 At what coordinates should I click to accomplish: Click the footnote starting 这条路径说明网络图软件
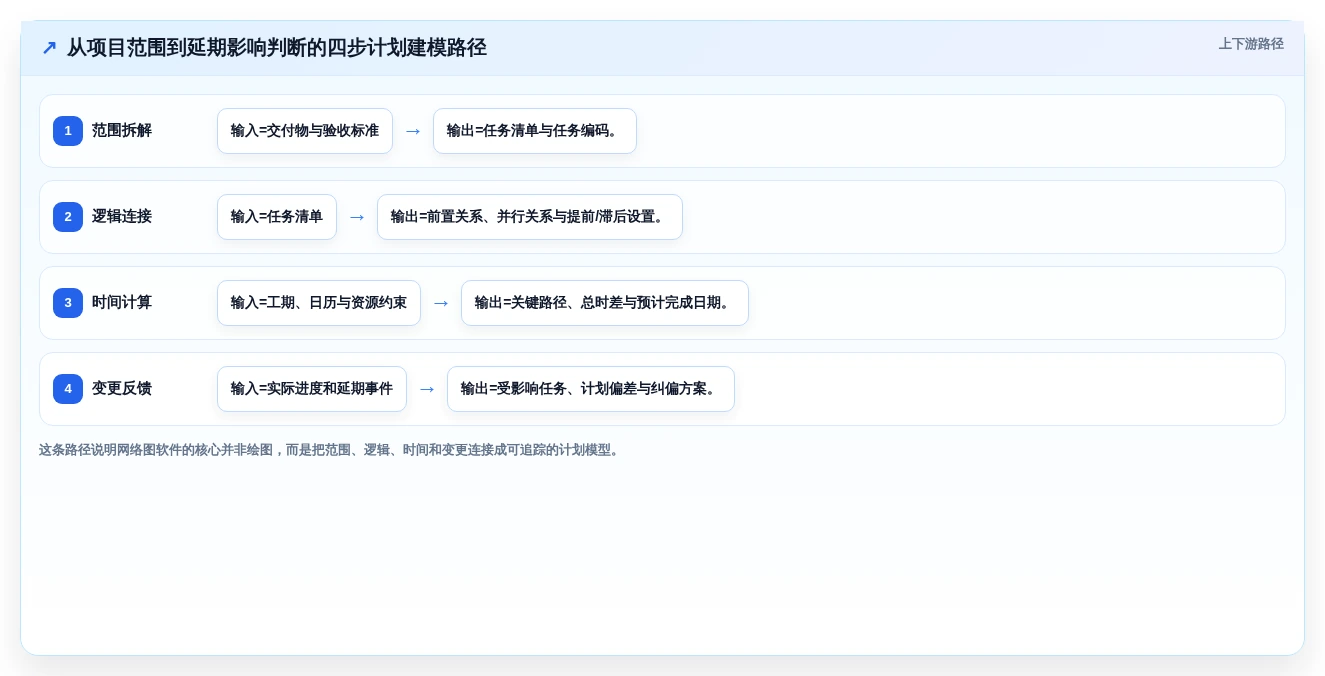tap(331, 450)
